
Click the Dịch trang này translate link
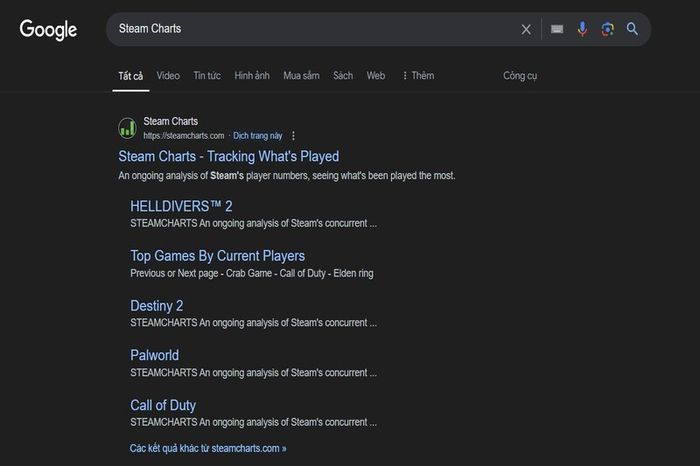(x=258, y=136)
